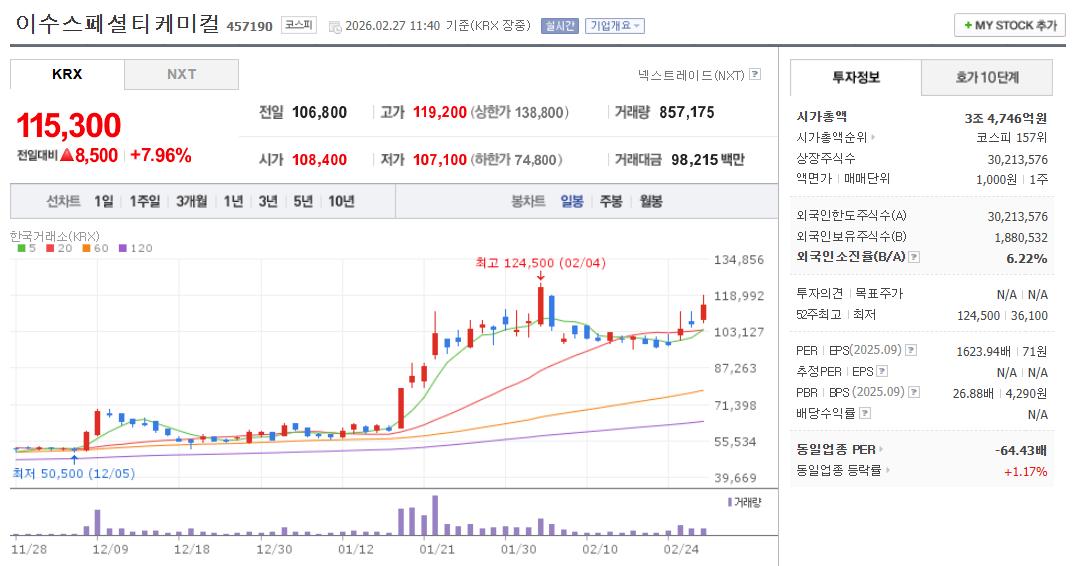The width and height of the screenshot is (1078, 566).
Task: Click arrow next to 시가총액순위
Action: (873, 138)
